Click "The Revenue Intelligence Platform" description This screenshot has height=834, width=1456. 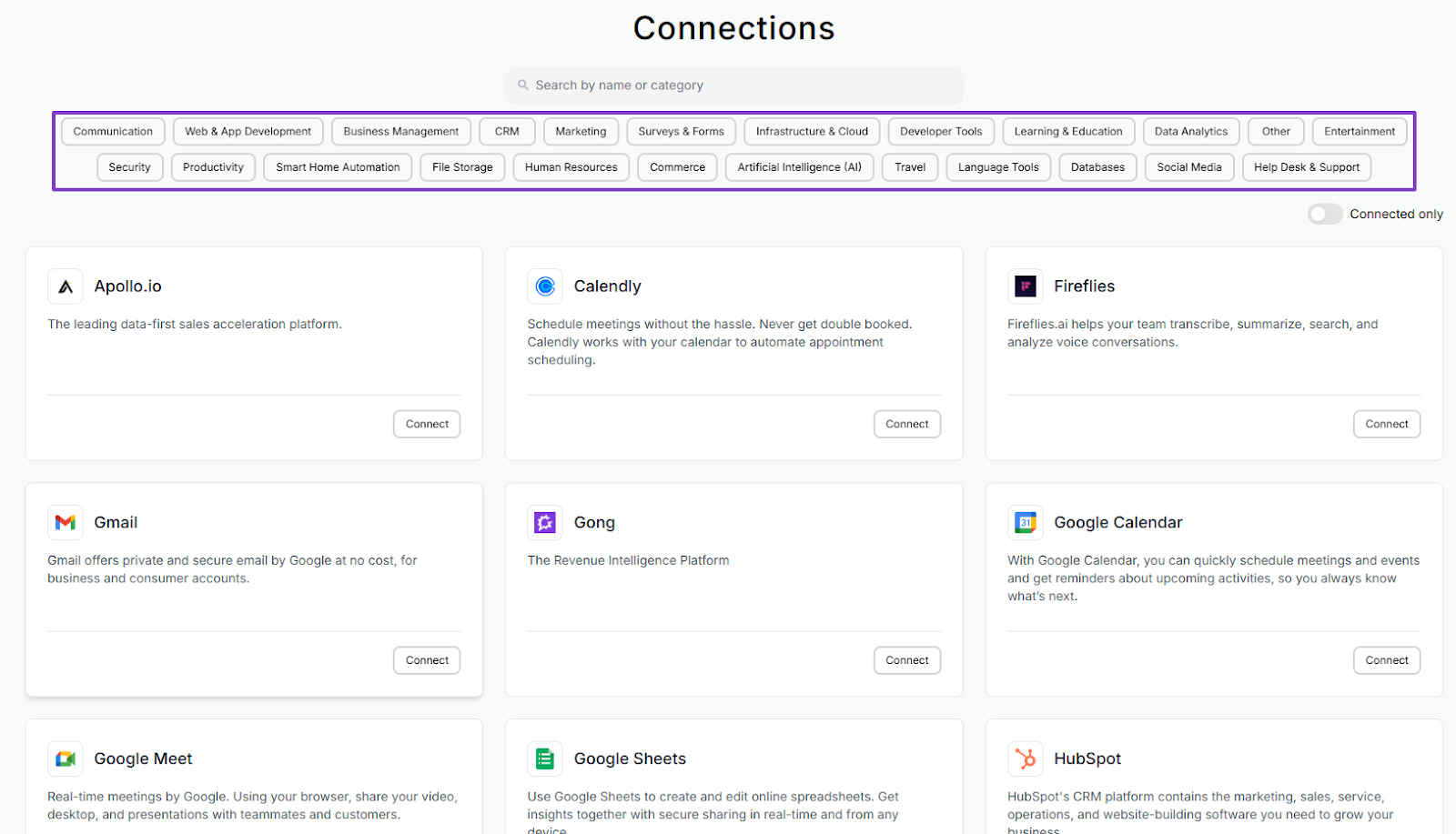click(628, 561)
